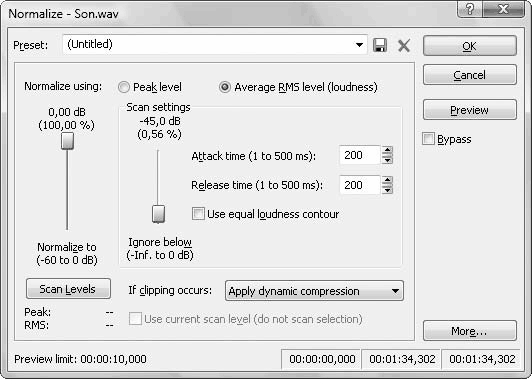This screenshot has width=532, height=379.
Task: Click the OK button
Action: pyautogui.click(x=470, y=46)
